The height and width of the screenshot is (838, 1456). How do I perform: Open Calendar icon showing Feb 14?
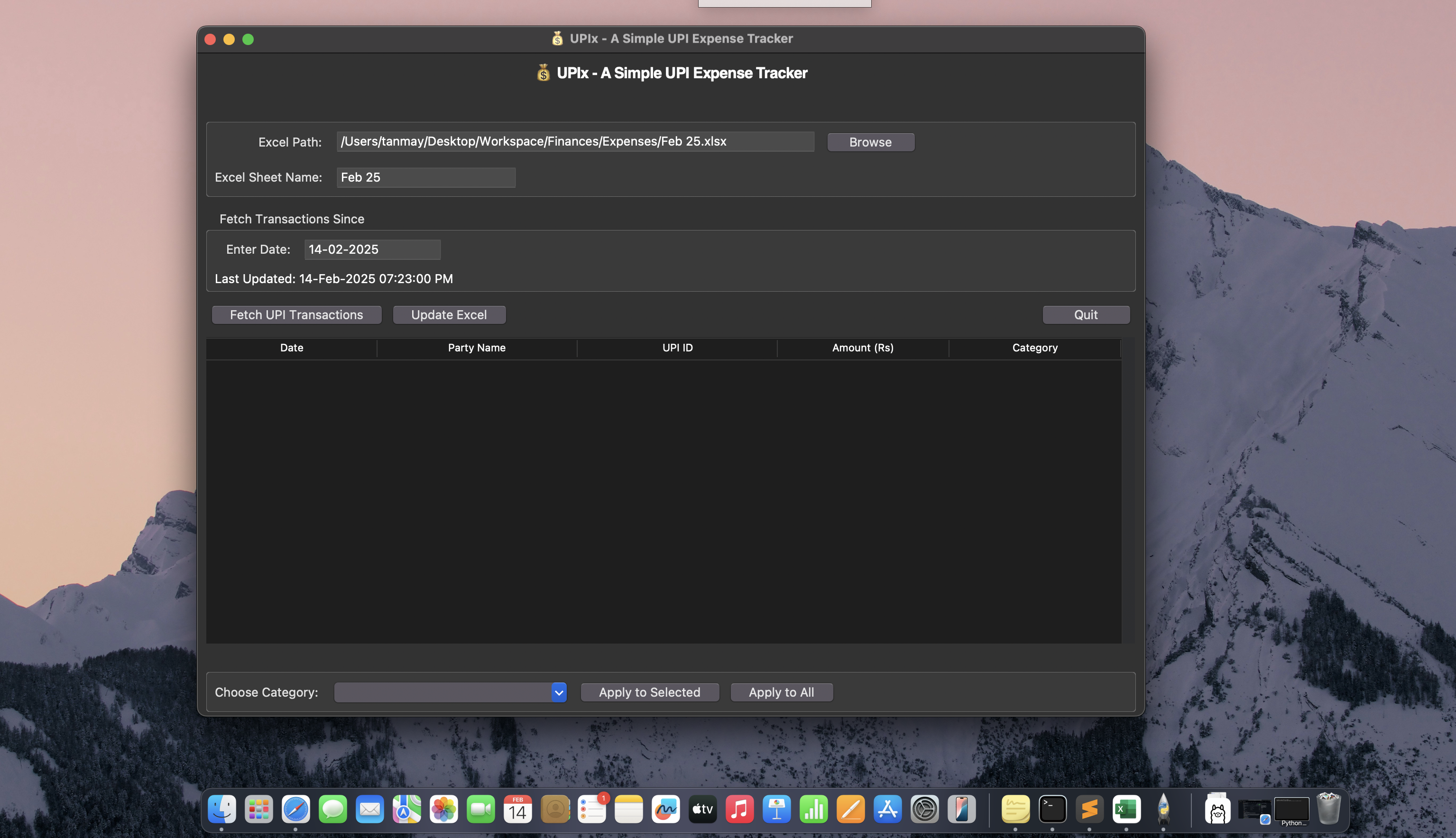[517, 810]
